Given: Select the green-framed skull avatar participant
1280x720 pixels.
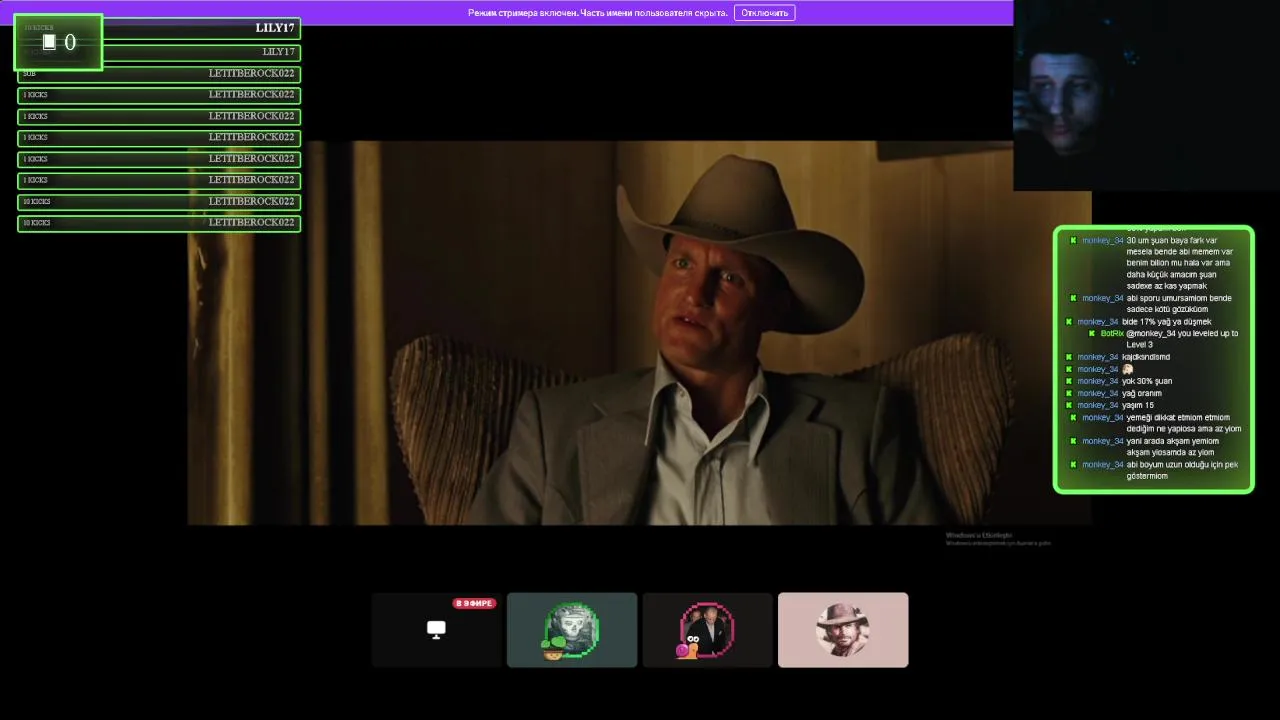Looking at the screenshot, I should point(571,630).
